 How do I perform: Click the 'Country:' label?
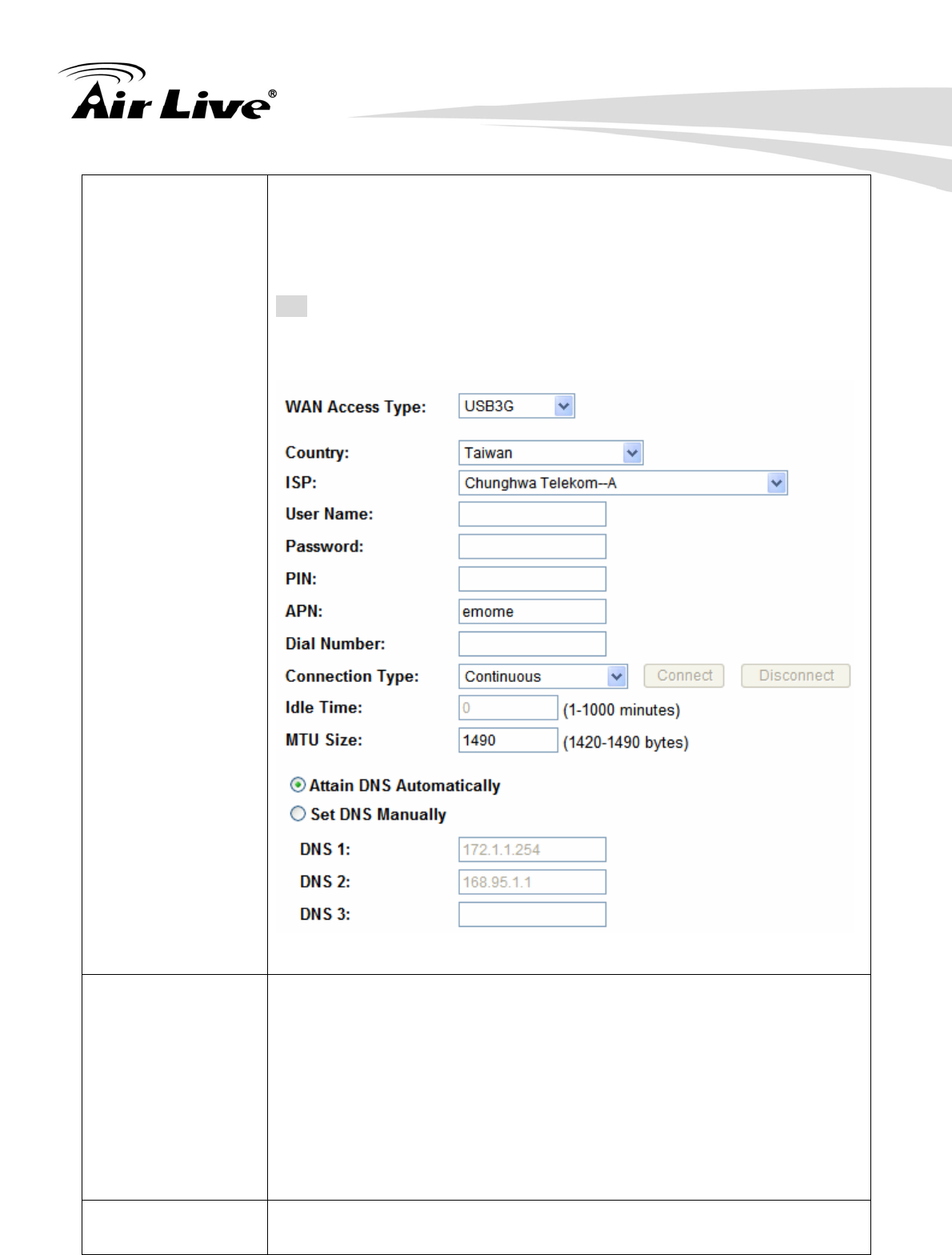(x=318, y=452)
